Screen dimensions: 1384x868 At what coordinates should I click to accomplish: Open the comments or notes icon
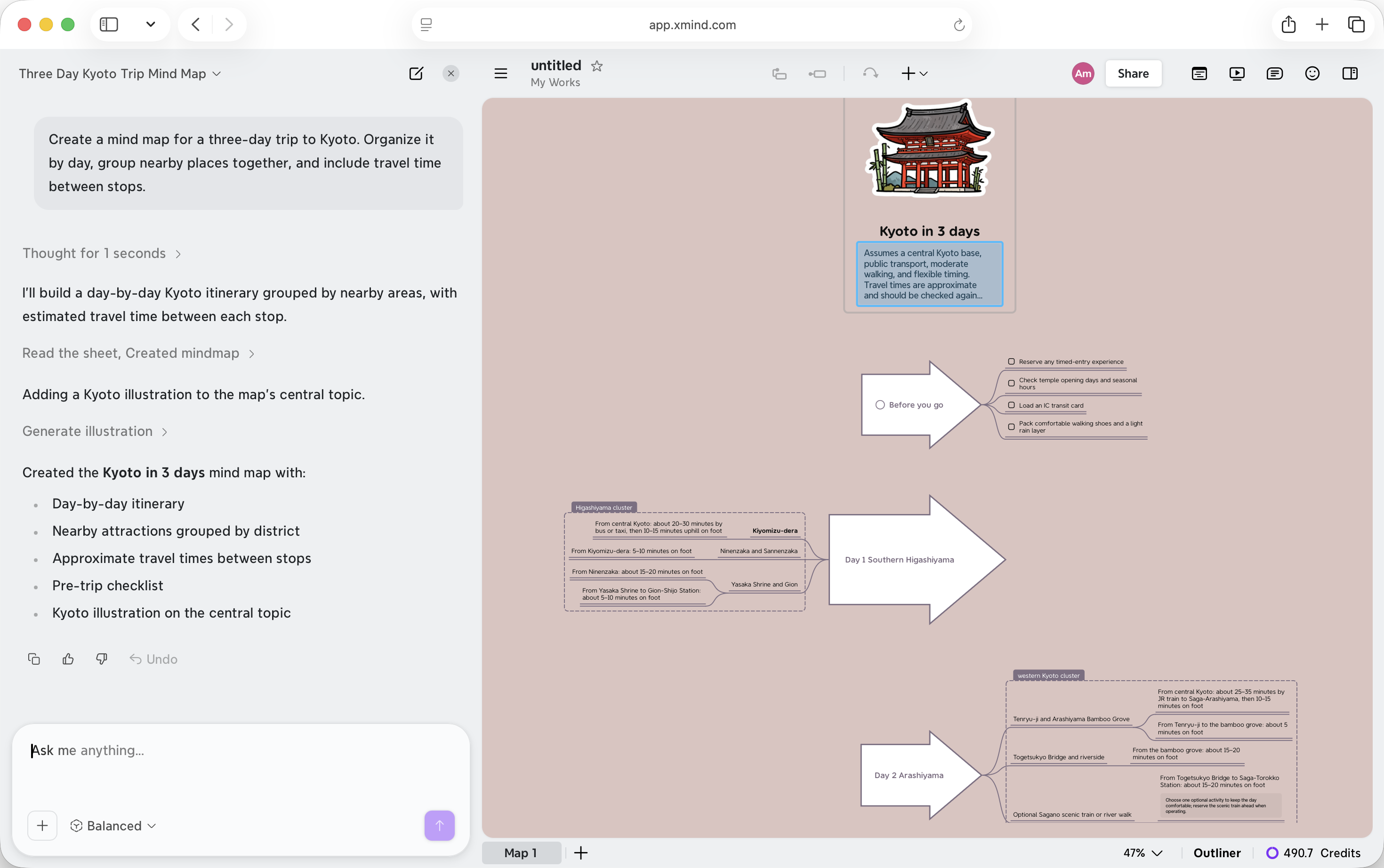point(1274,73)
